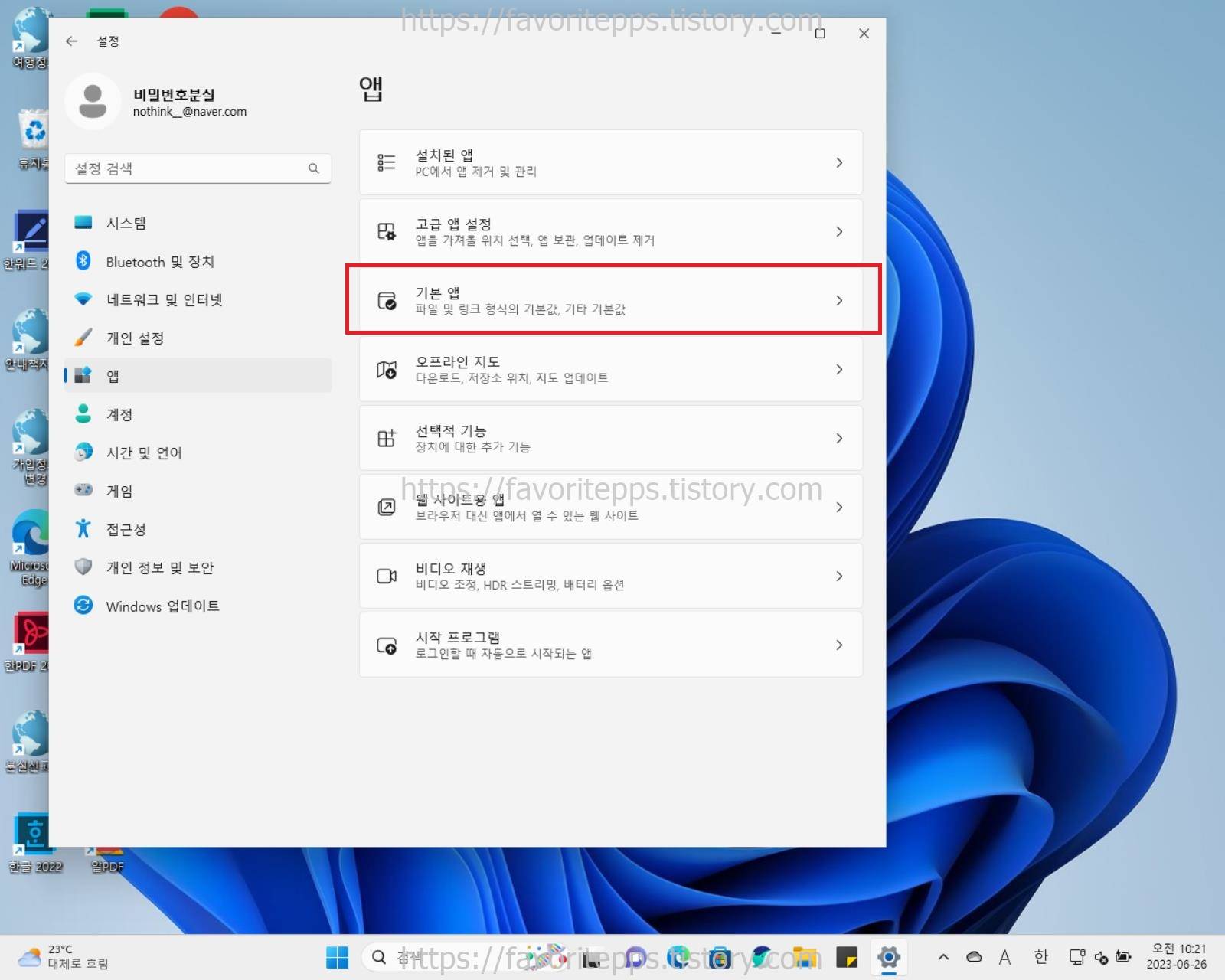Open 웹 사이트용 앱 settings
This screenshot has height=980, width=1225.
pos(611,507)
